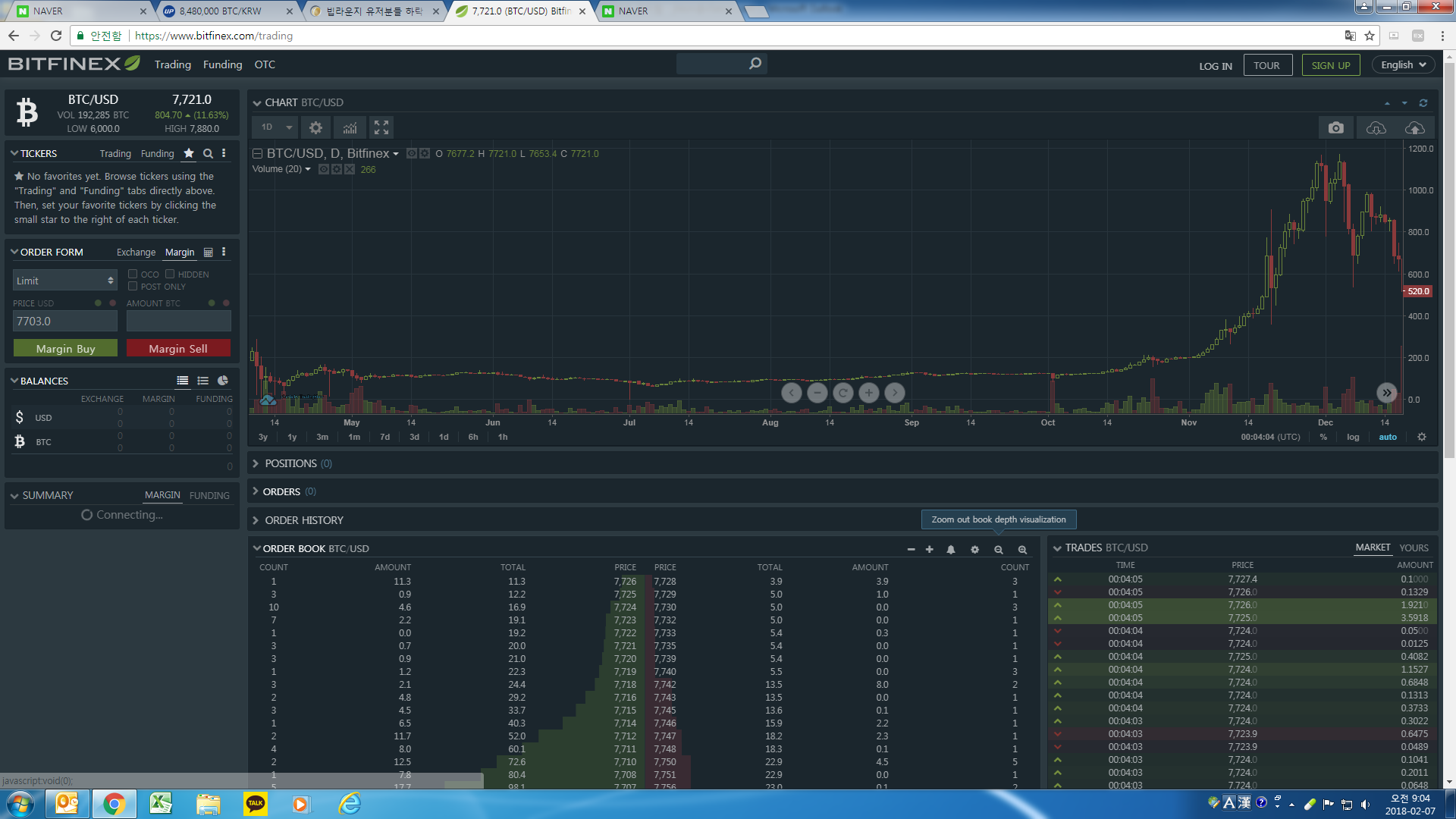Click the PRICE USD input field
This screenshot has width=1456, height=819.
(x=65, y=322)
